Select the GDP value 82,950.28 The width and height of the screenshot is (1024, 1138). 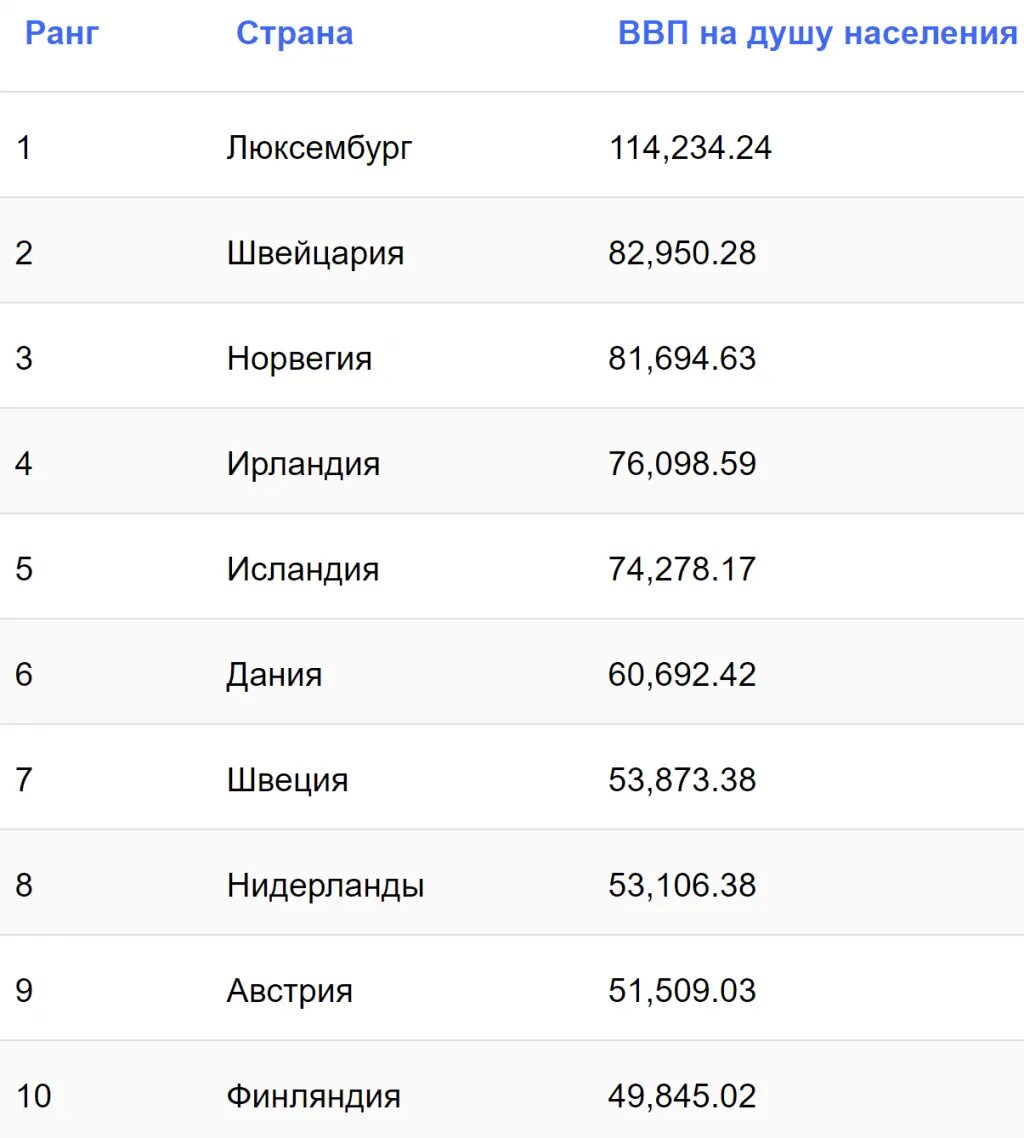682,253
